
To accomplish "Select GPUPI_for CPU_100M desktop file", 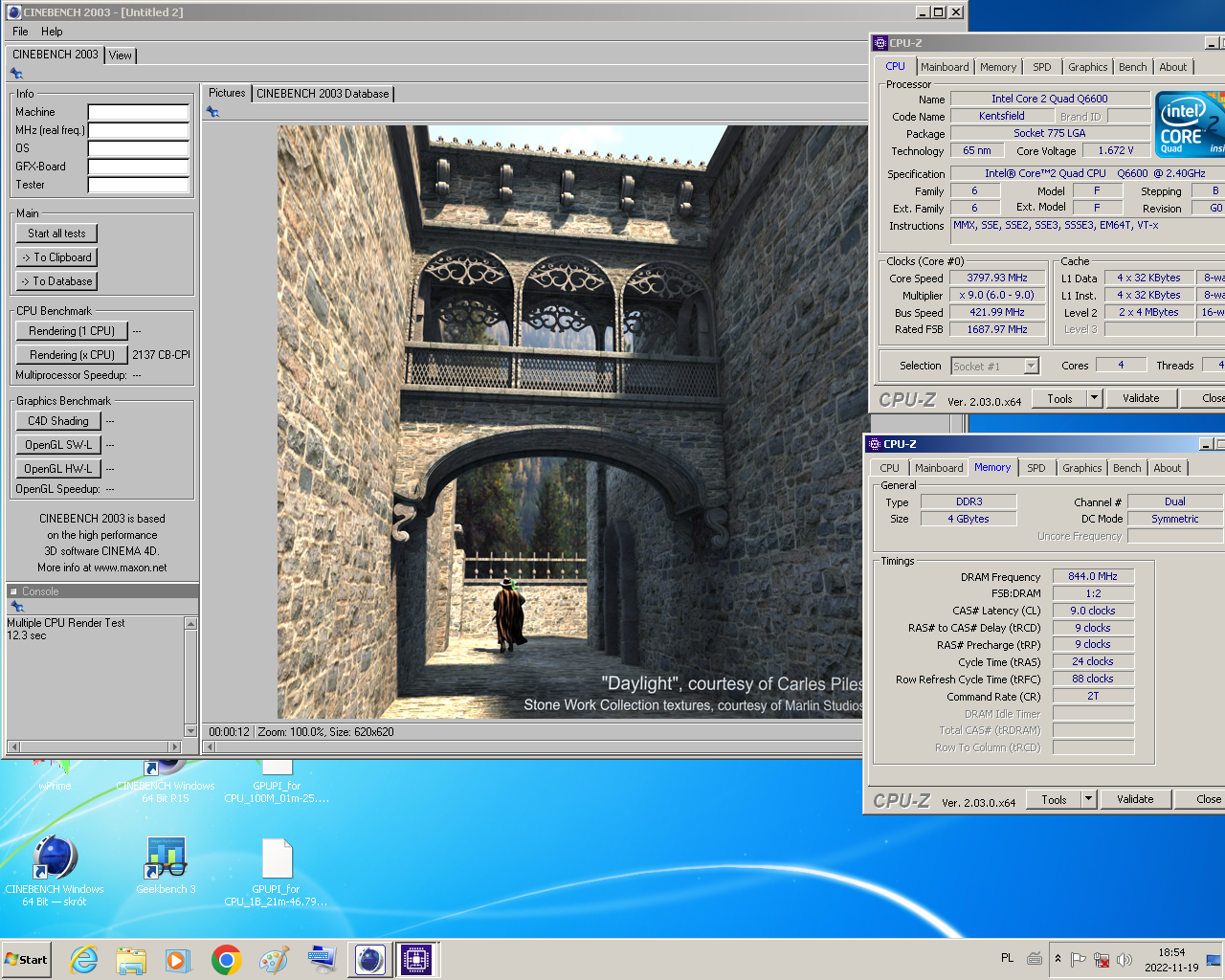I will click(x=277, y=782).
